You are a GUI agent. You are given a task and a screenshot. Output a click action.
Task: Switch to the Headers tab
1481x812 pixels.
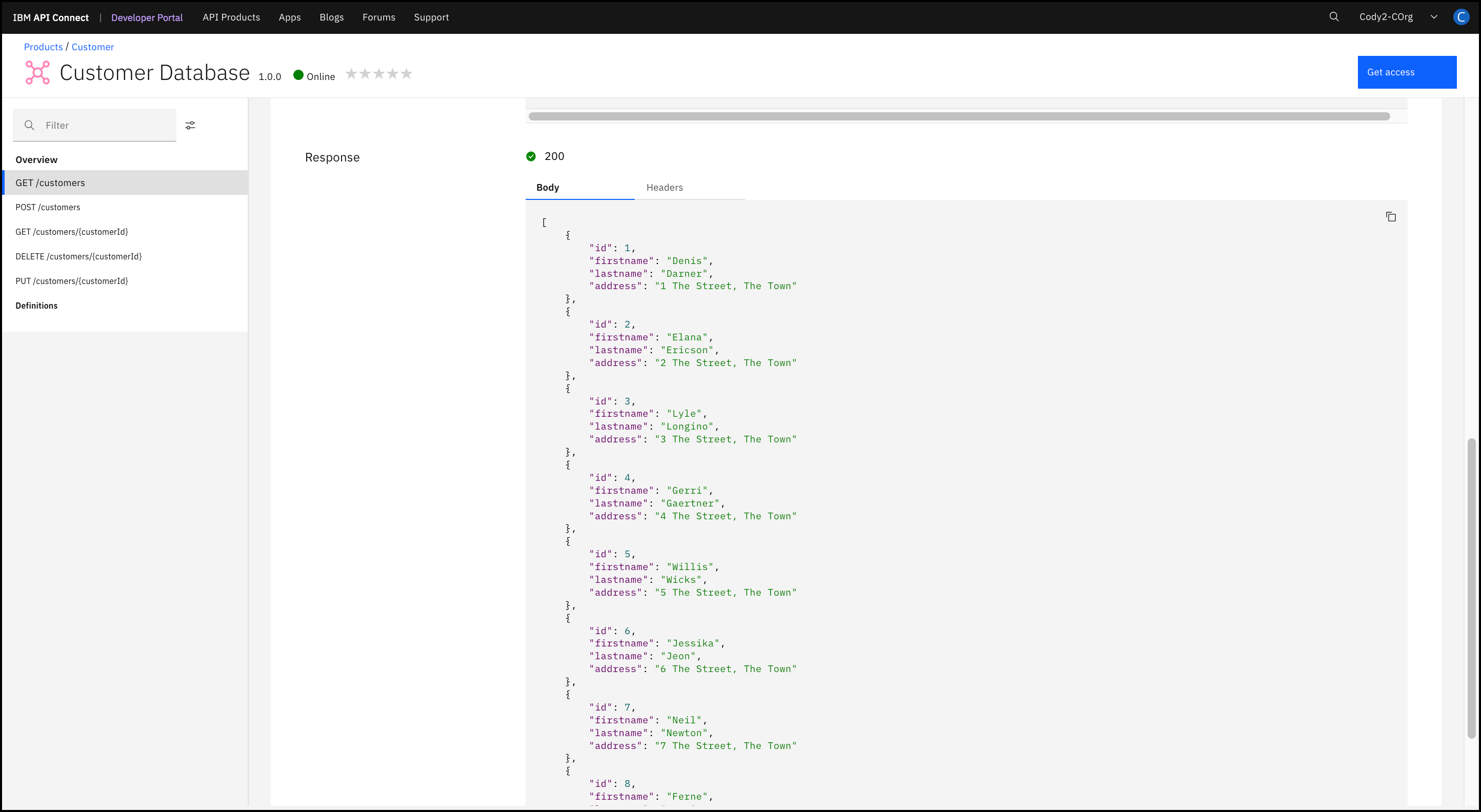[665, 187]
